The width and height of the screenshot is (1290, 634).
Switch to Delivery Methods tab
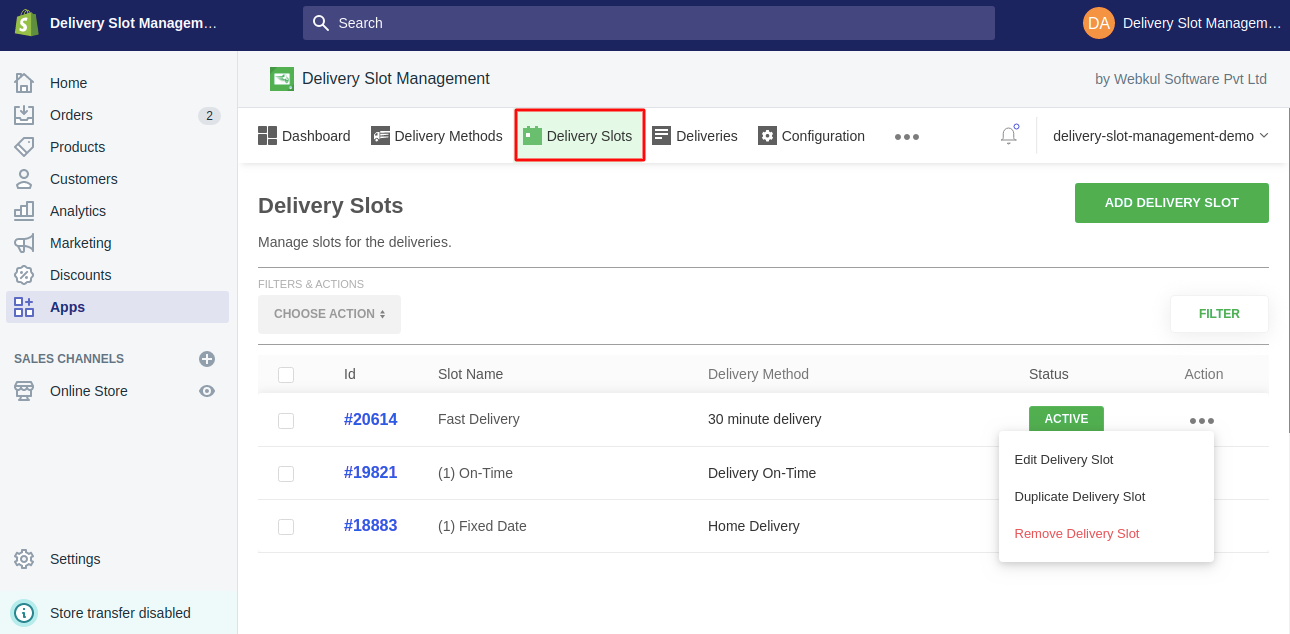(x=437, y=136)
